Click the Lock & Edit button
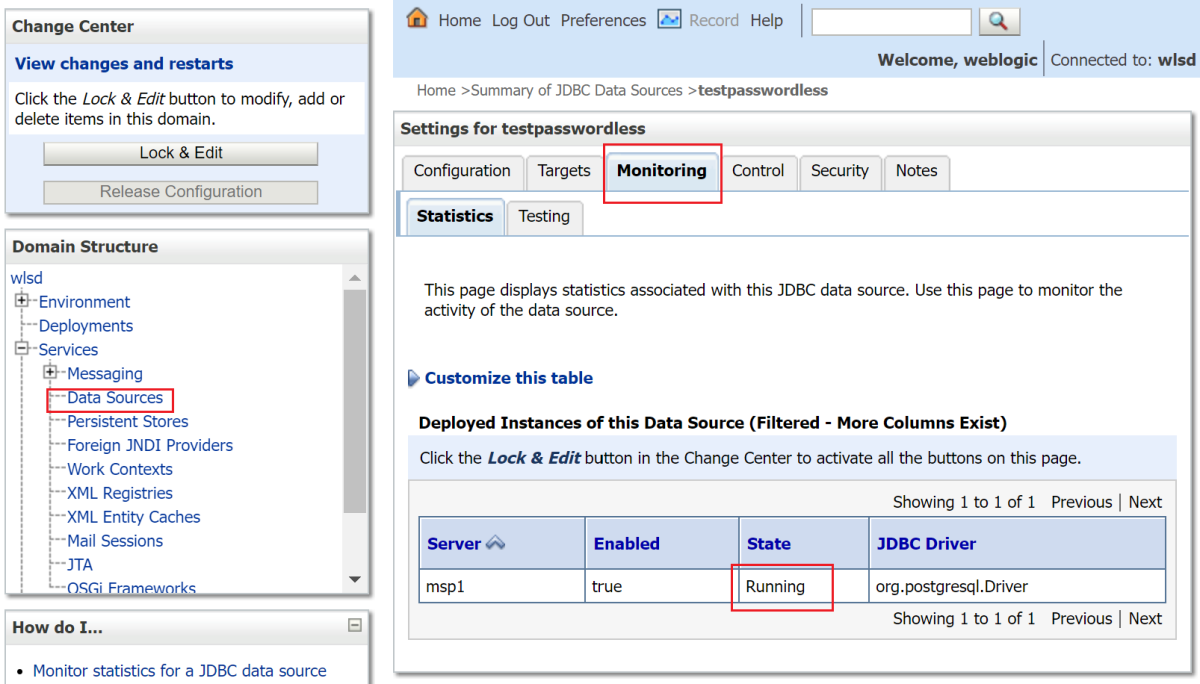 [x=180, y=153]
